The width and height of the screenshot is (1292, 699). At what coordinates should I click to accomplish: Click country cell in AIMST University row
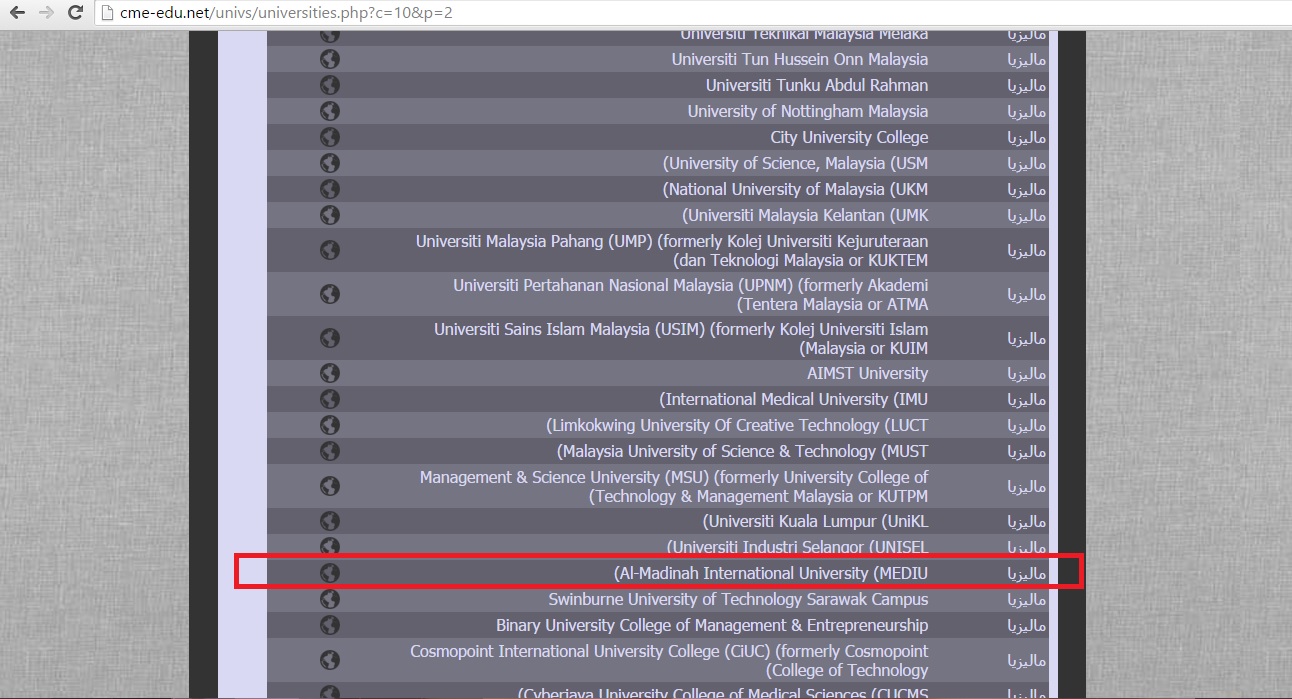click(1026, 373)
